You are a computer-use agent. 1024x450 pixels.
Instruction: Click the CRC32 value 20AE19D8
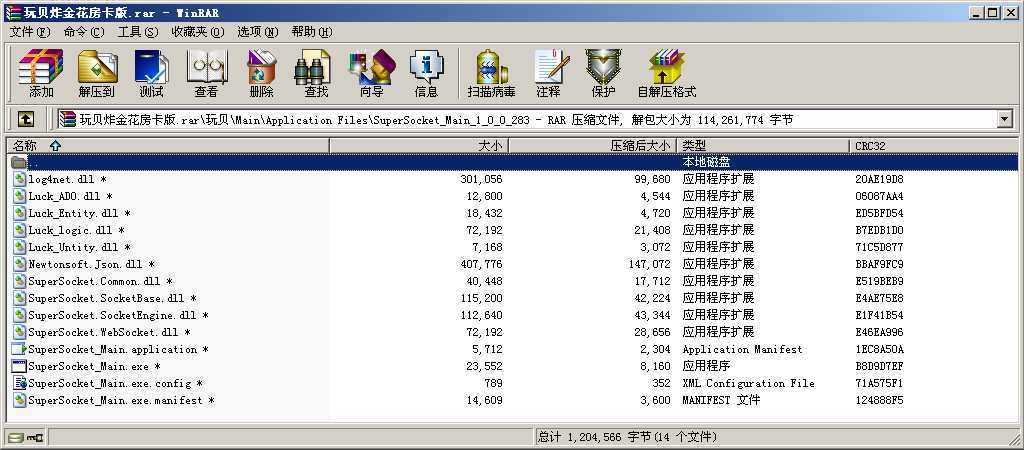(879, 179)
